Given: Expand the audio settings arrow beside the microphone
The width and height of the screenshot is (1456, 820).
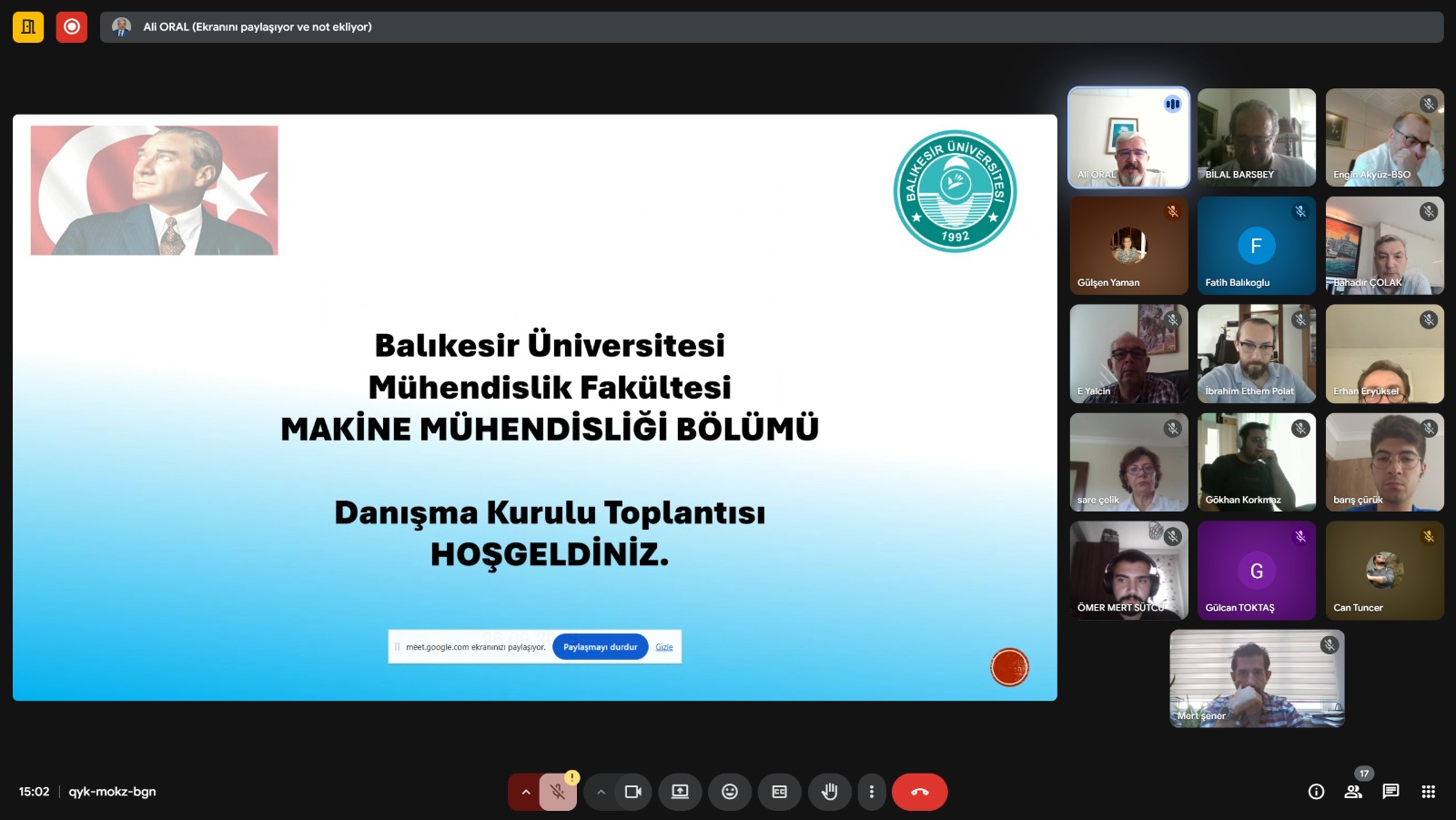Looking at the screenshot, I should tap(525, 792).
